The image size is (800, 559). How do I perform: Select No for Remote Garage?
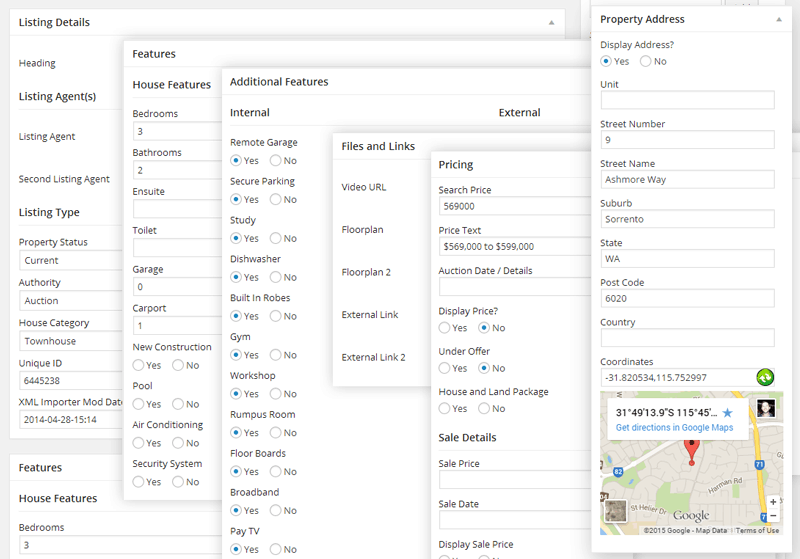pyautogui.click(x=276, y=161)
